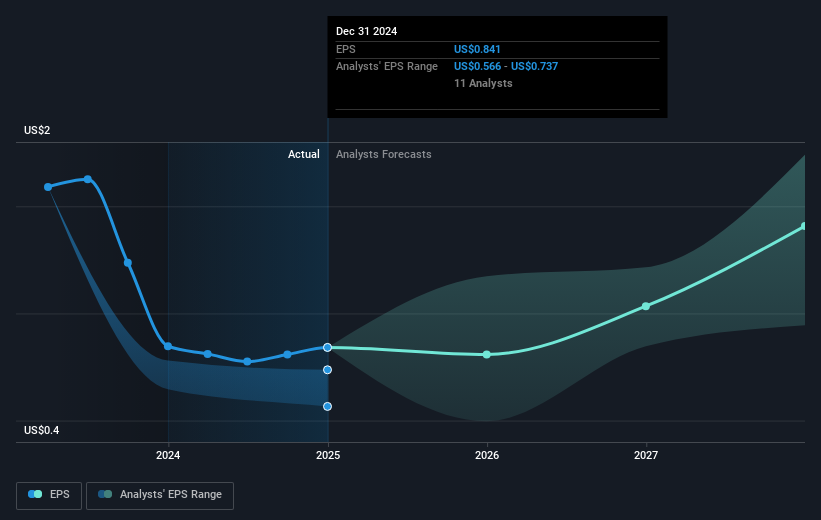Toggle the EPS legend button
This screenshot has height=520, width=821.
[49, 495]
